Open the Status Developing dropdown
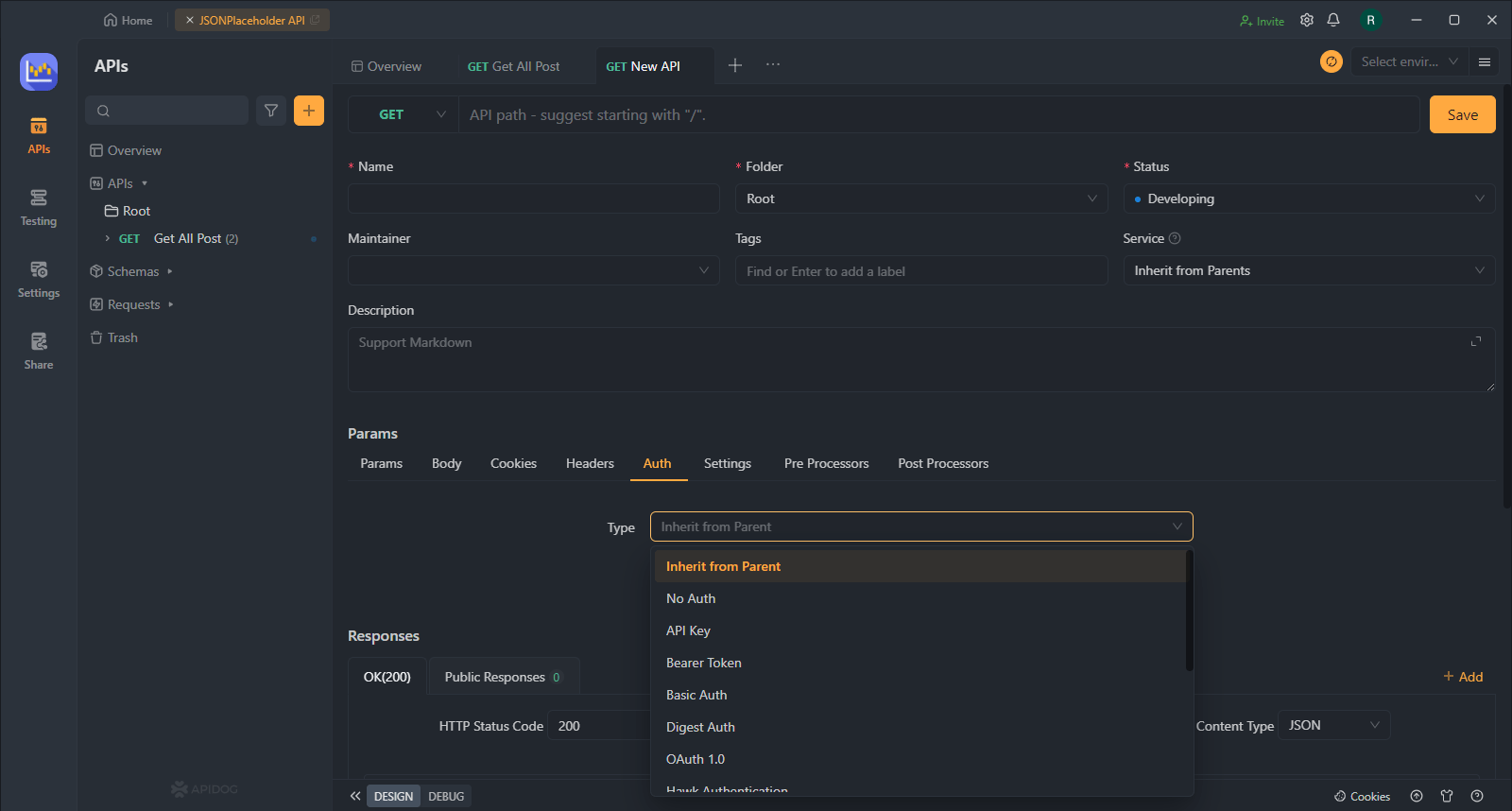Screen dimensions: 1512x811 1309,198
